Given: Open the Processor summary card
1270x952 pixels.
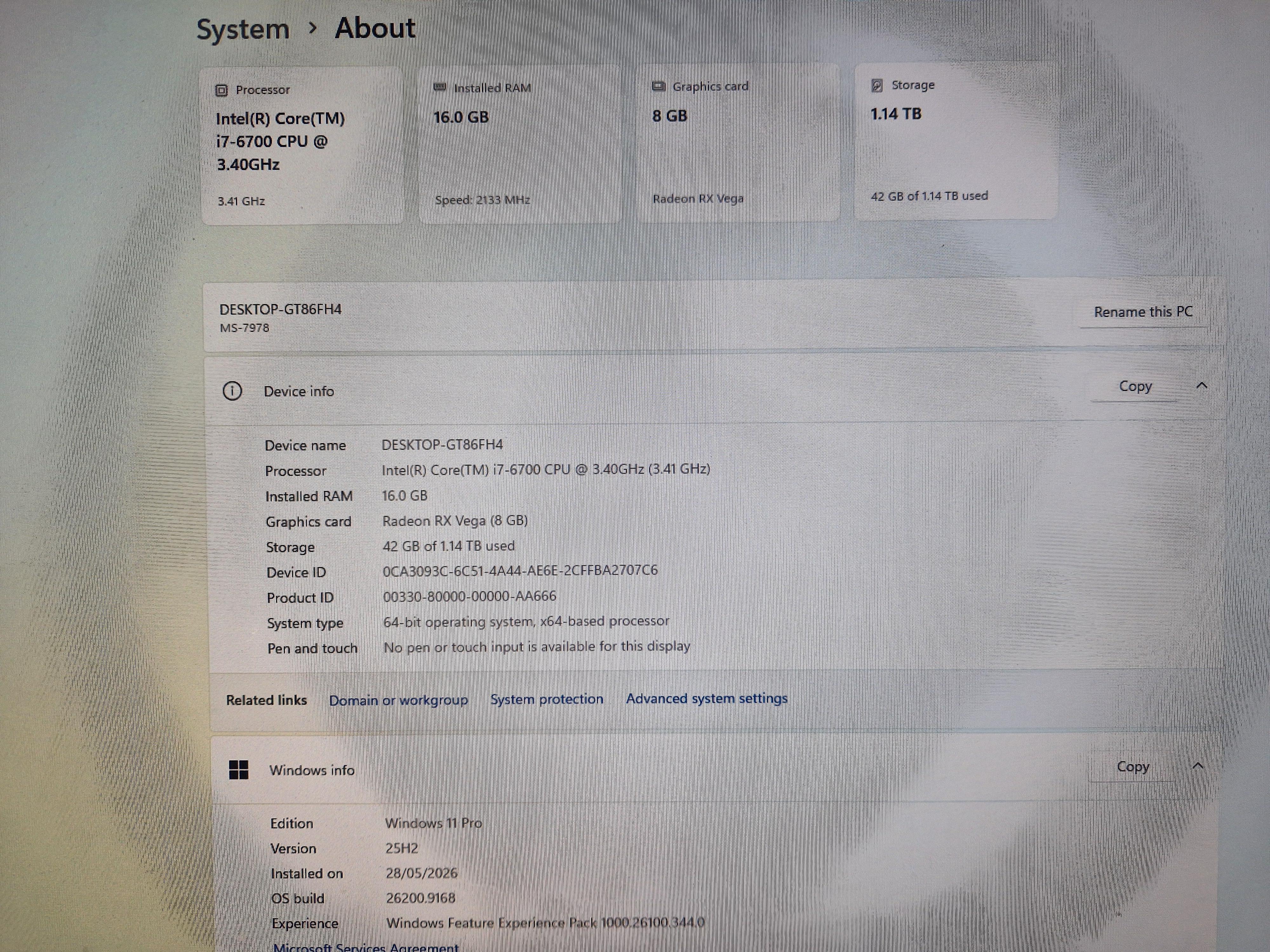Looking at the screenshot, I should click(x=302, y=146).
